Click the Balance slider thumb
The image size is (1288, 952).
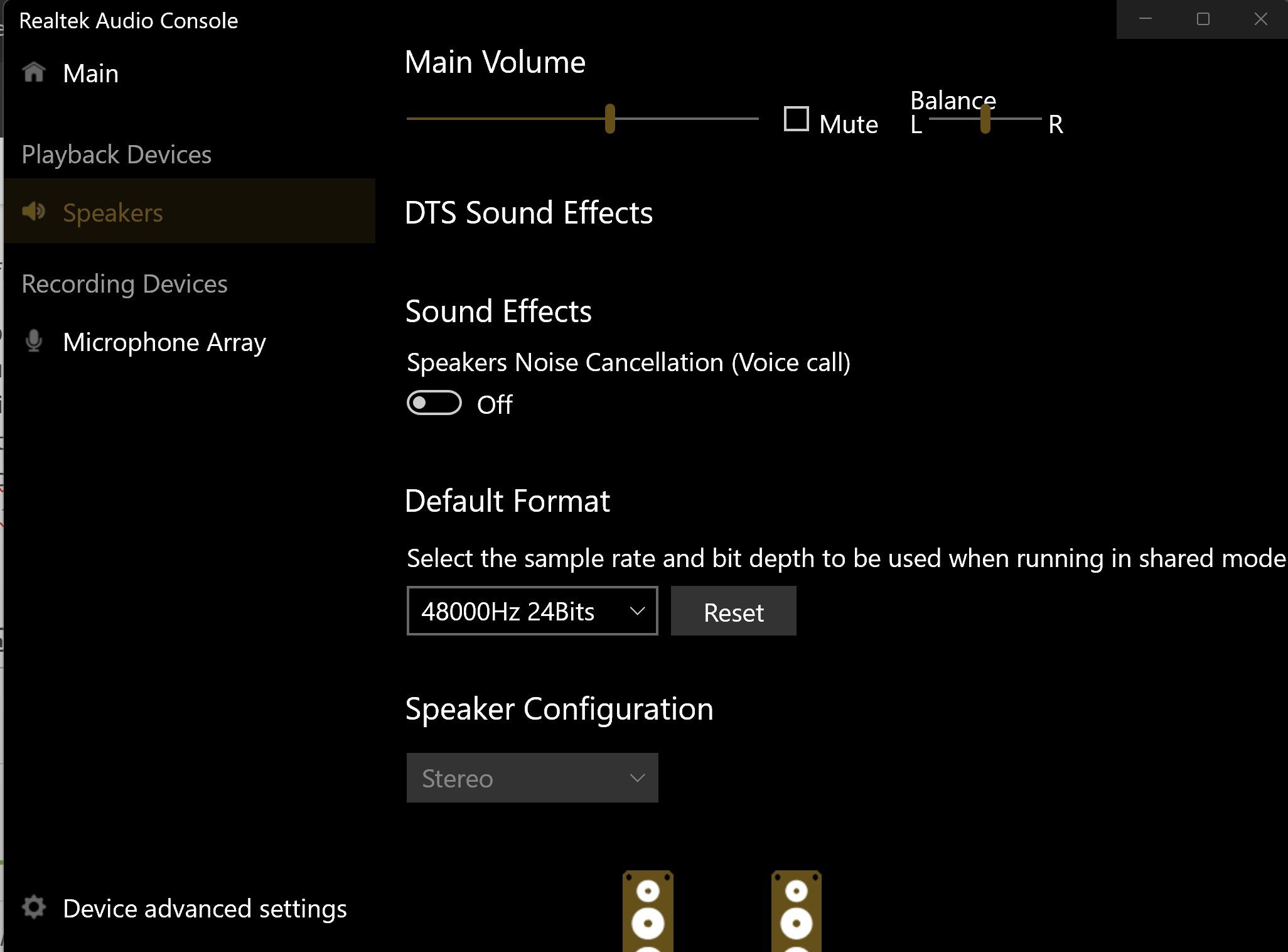pyautogui.click(x=985, y=119)
